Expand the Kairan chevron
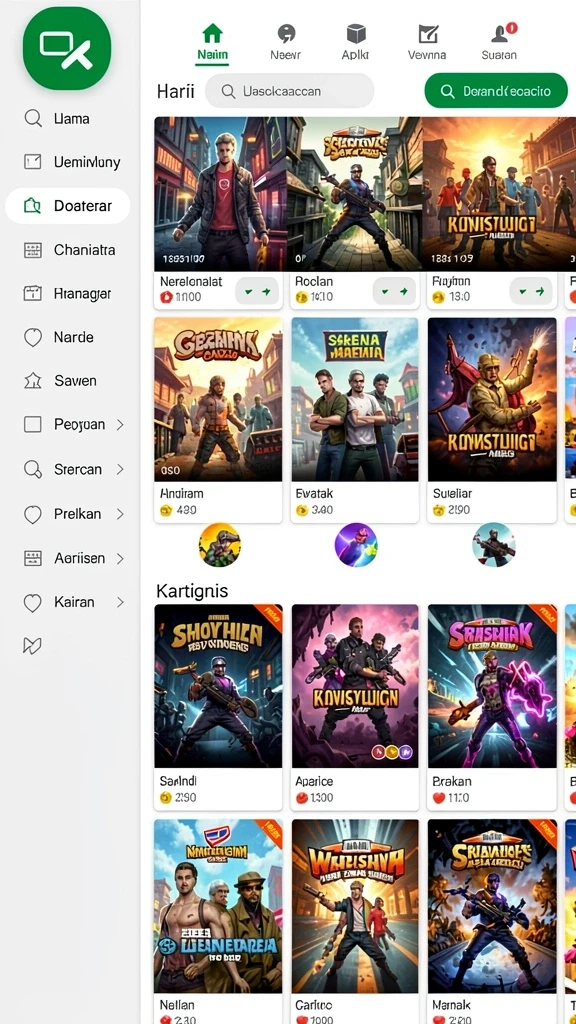 (120, 602)
